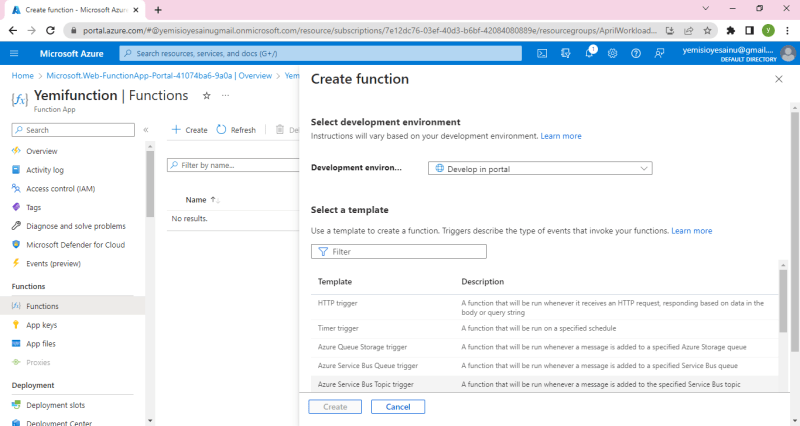Open the more options ellipsis beside Yemifunction
800x426 pixels.
pos(226,95)
